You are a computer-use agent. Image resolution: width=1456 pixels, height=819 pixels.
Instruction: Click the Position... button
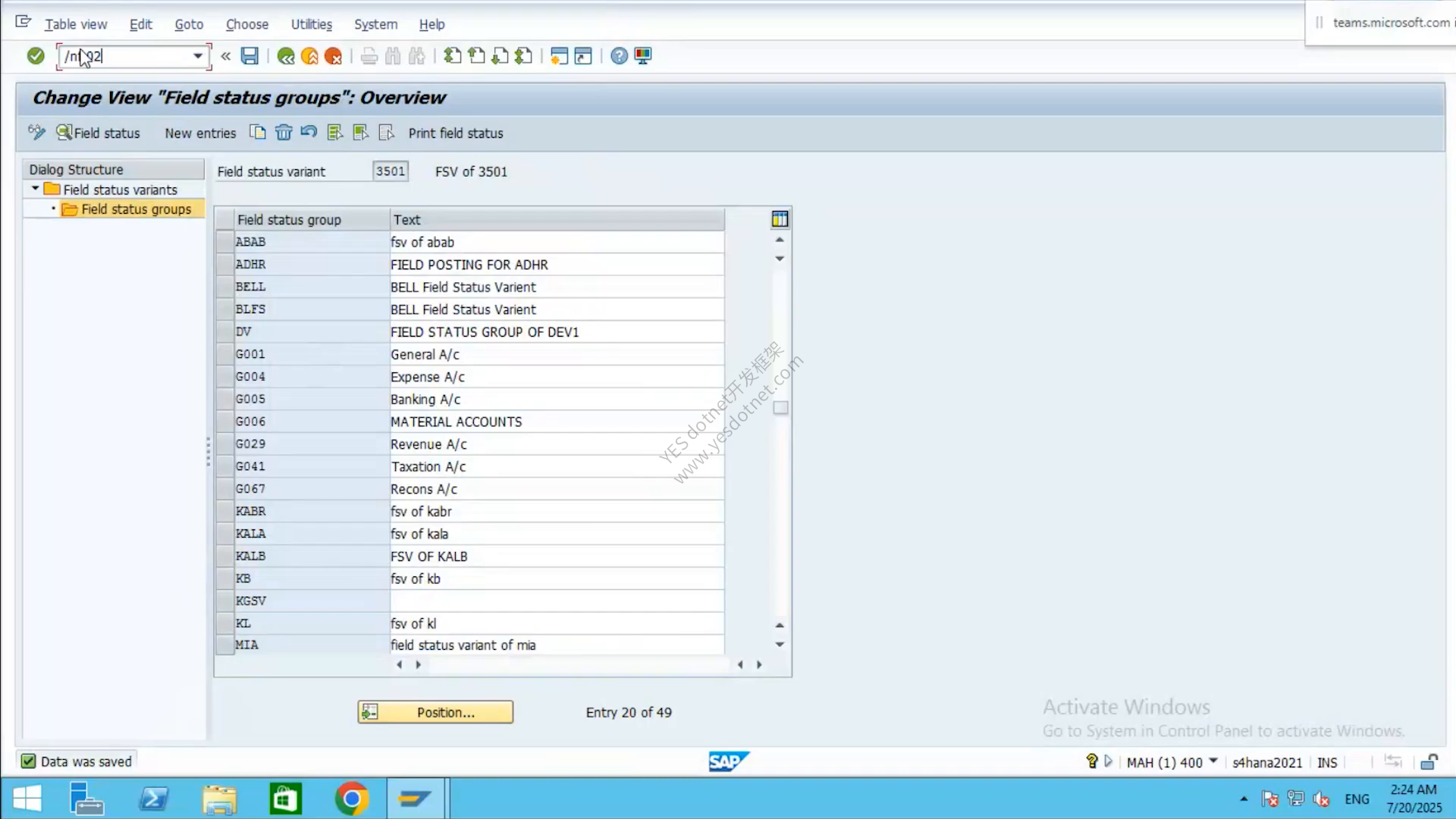point(435,712)
